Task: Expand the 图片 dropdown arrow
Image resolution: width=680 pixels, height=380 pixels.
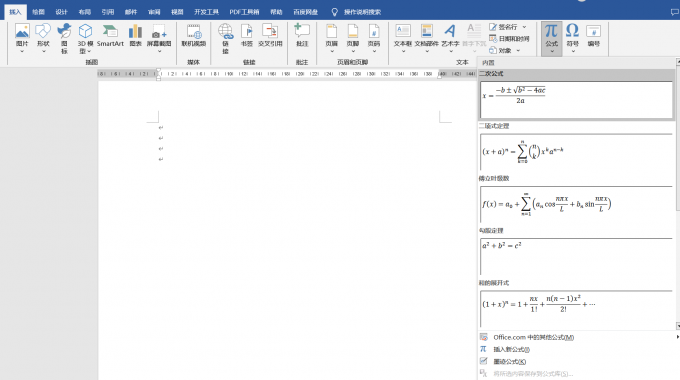Action: 22,51
